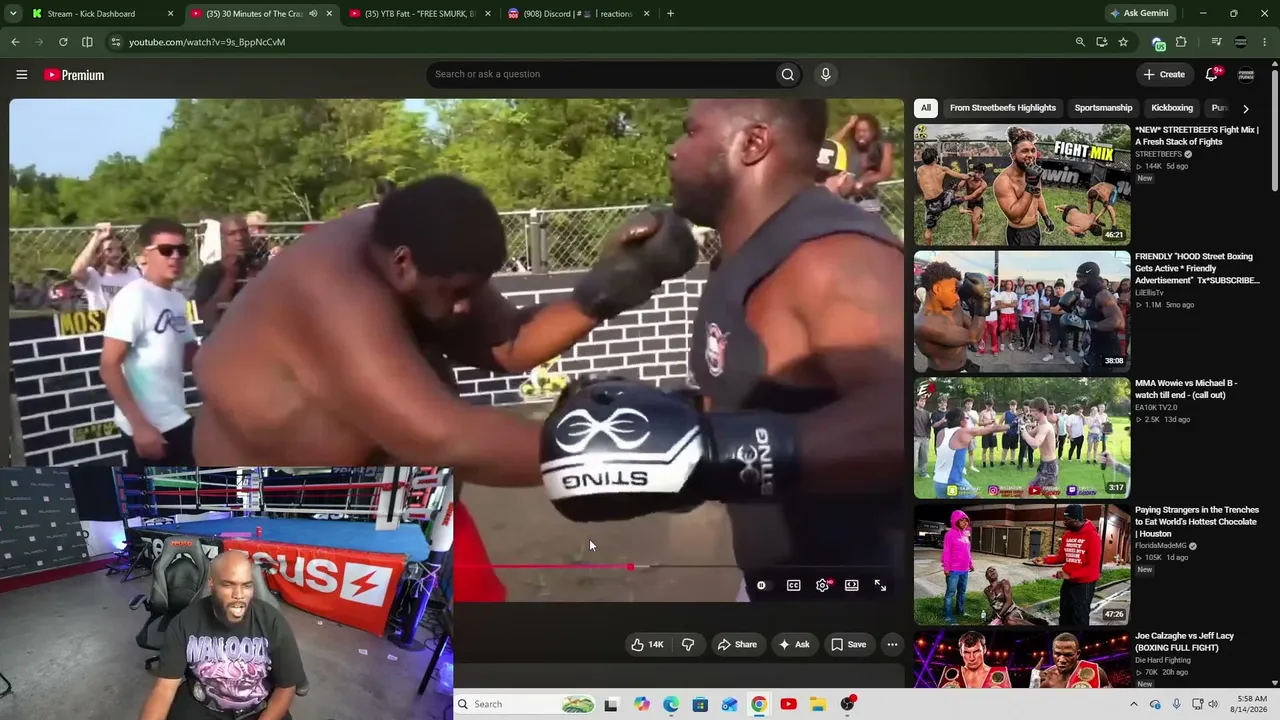Open the Chrome profile avatar

click(1241, 42)
